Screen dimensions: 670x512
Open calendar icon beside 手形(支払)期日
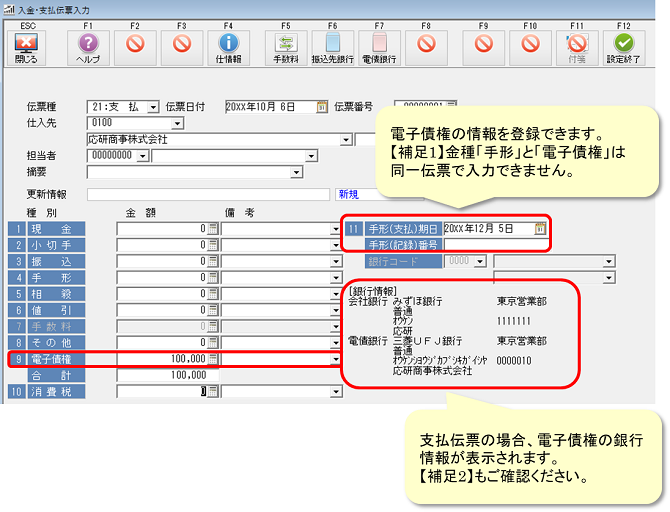[540, 229]
